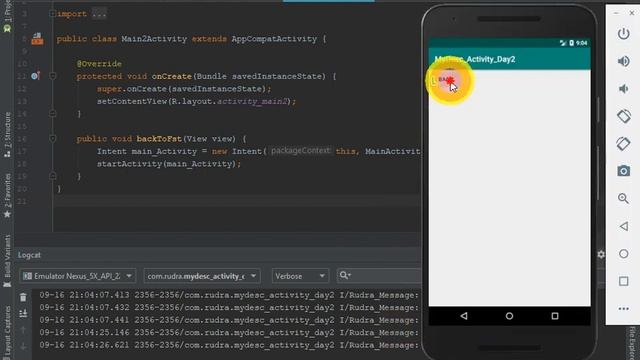
Task: Tap the Android home navigation button on phone
Action: pyautogui.click(x=509, y=316)
